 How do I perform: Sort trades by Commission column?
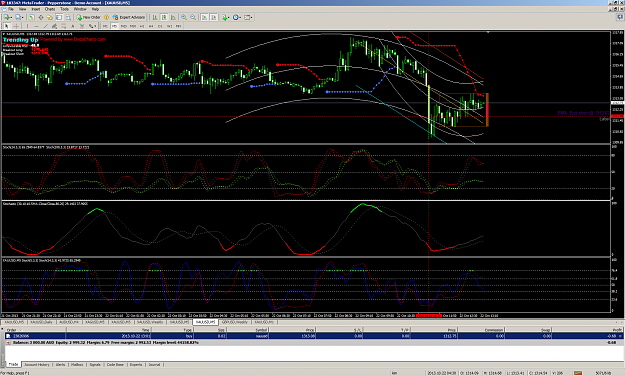click(x=482, y=330)
